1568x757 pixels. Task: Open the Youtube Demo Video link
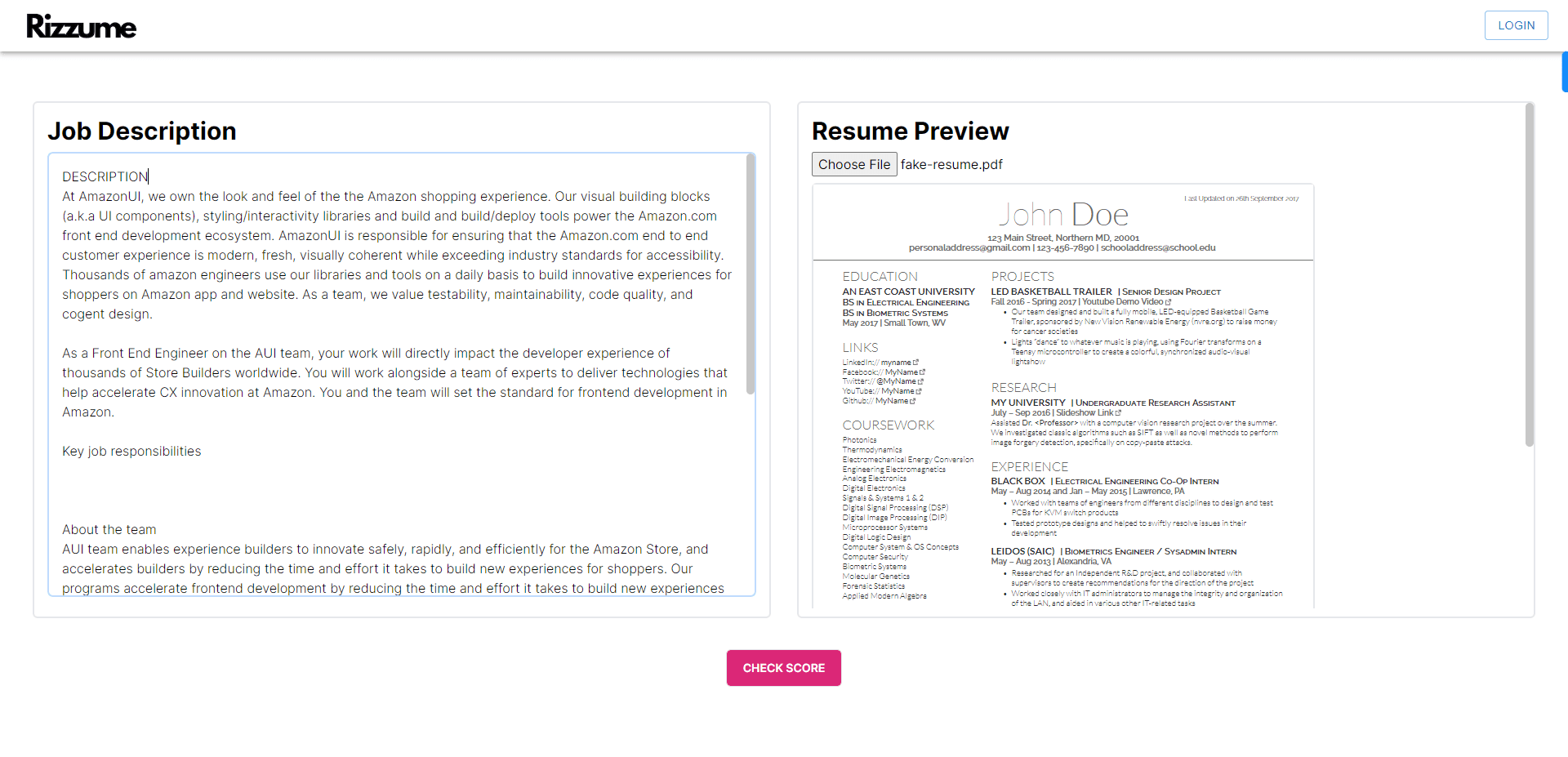[x=1126, y=302]
